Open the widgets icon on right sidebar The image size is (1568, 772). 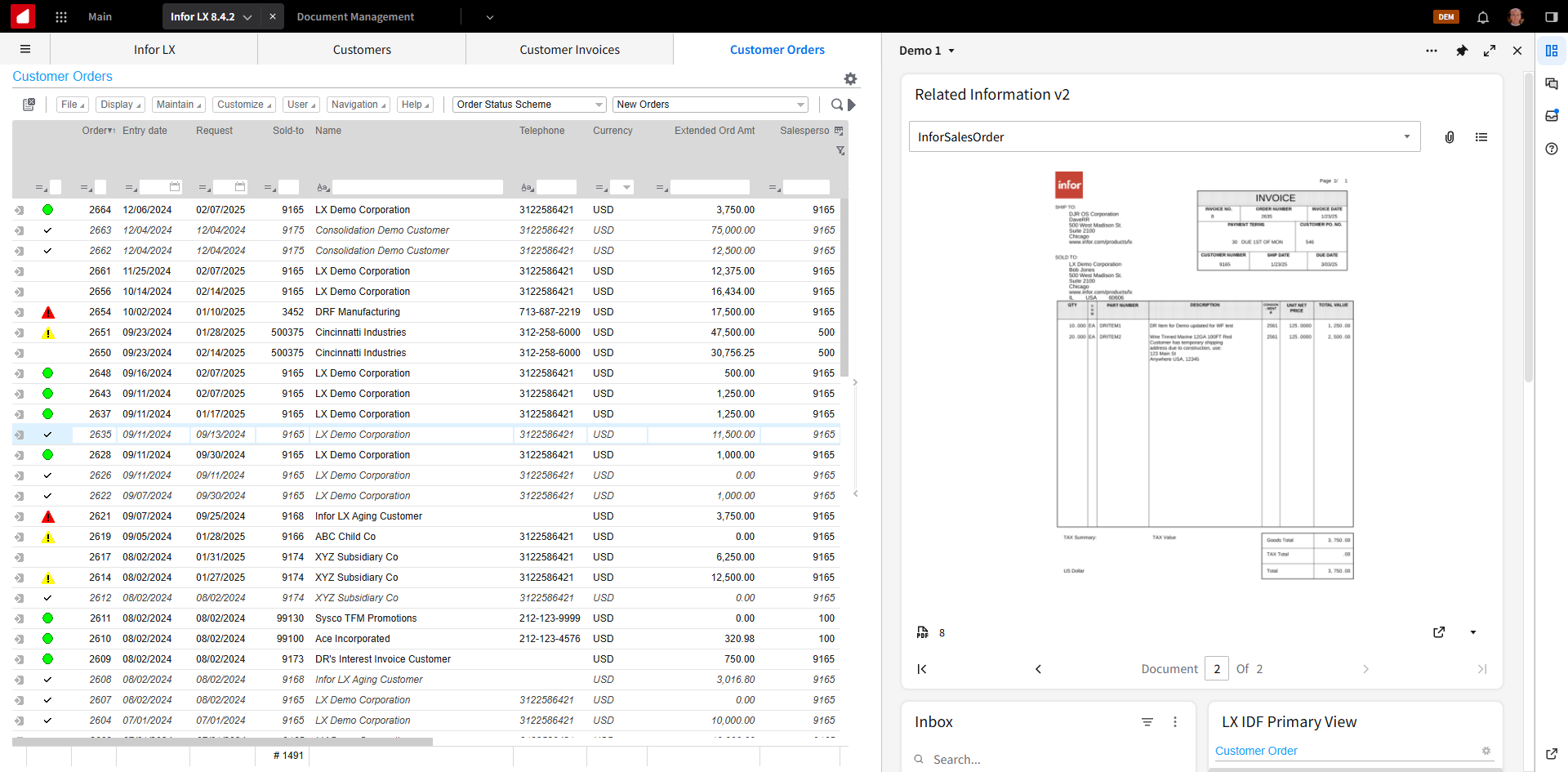pyautogui.click(x=1552, y=51)
